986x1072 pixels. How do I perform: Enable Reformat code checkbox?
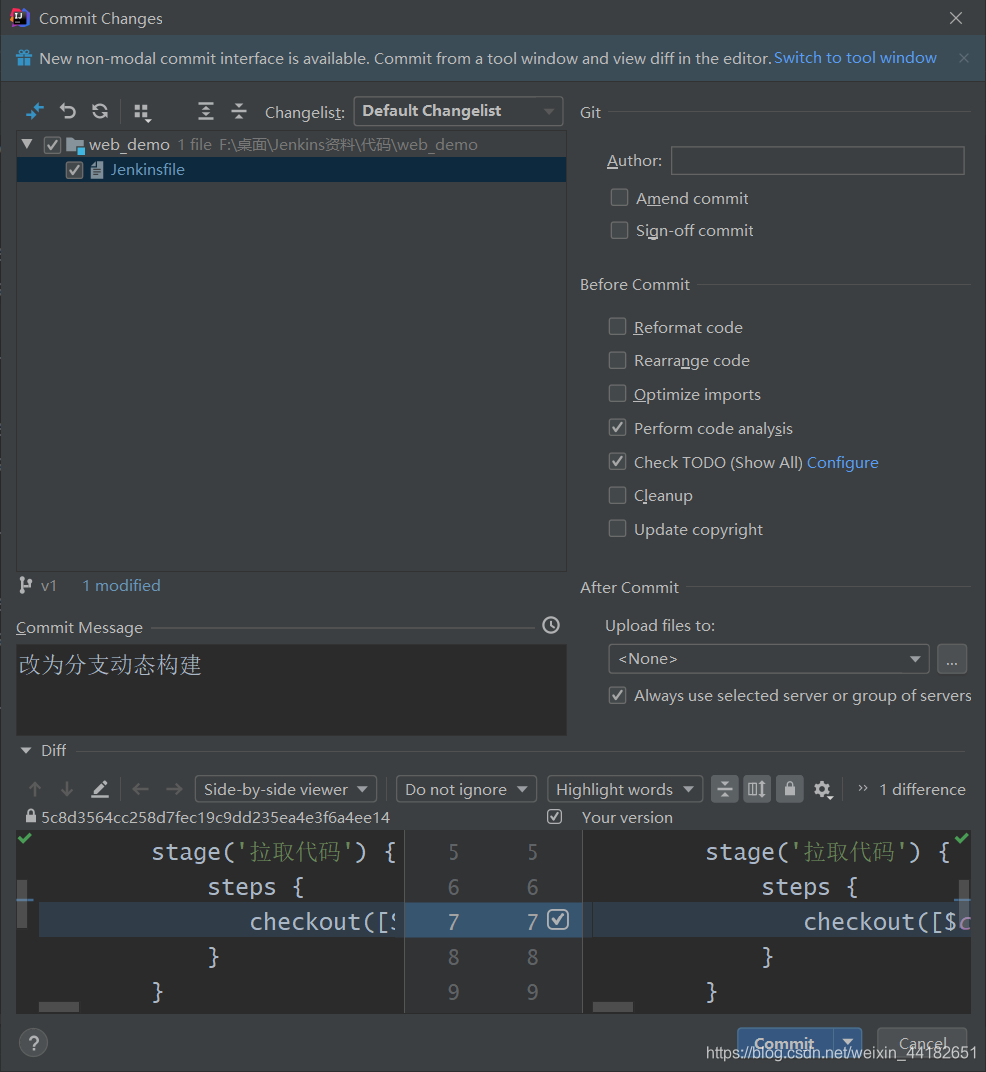[617, 326]
